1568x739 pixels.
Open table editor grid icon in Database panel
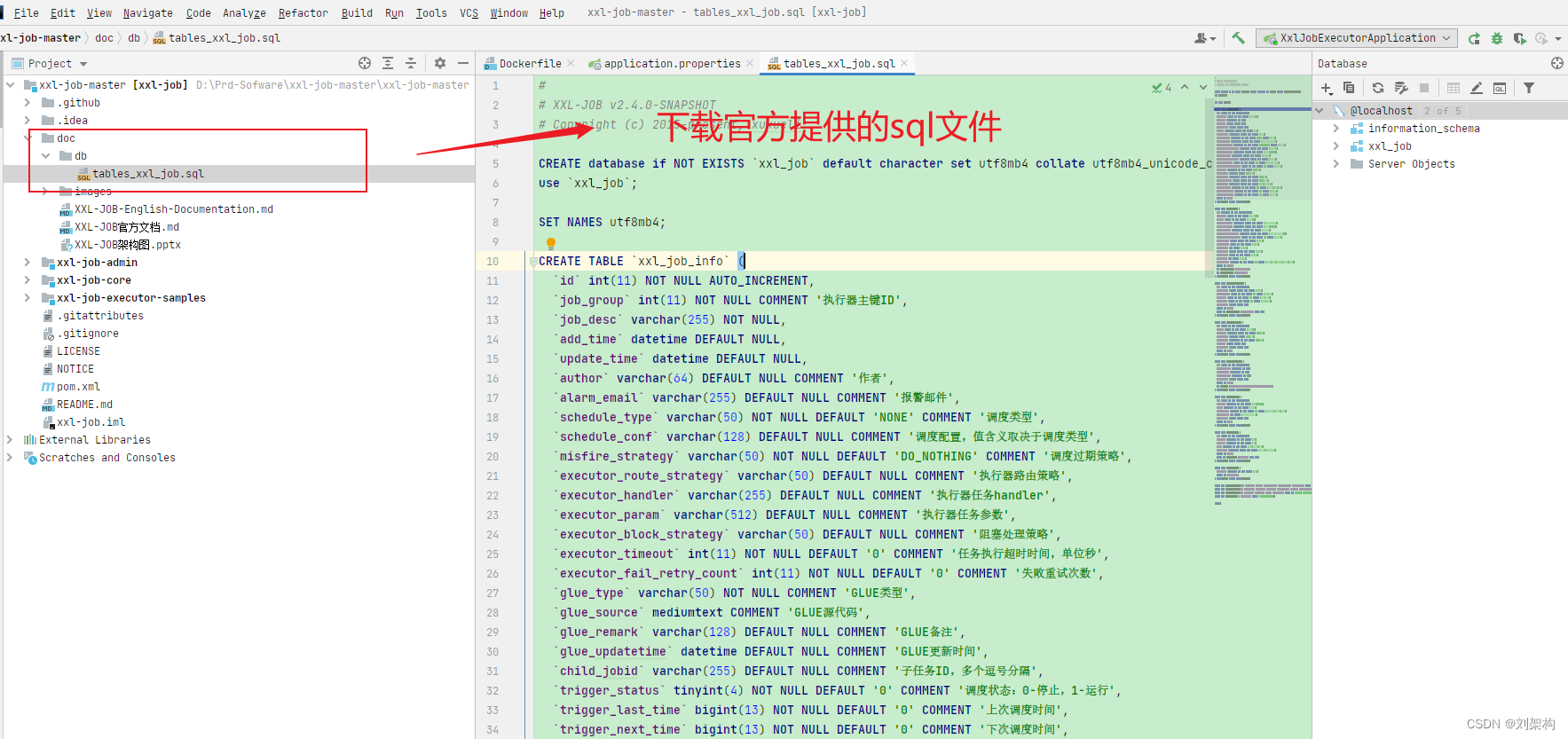pyautogui.click(x=1454, y=88)
